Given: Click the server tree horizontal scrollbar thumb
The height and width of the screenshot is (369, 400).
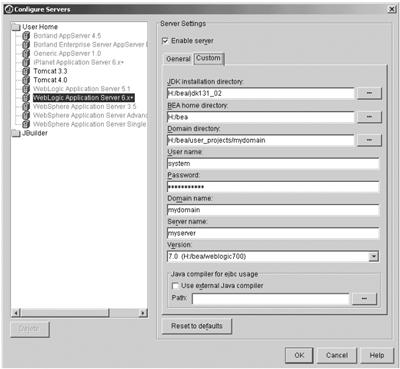Looking at the screenshot, I should pyautogui.click(x=65, y=313).
